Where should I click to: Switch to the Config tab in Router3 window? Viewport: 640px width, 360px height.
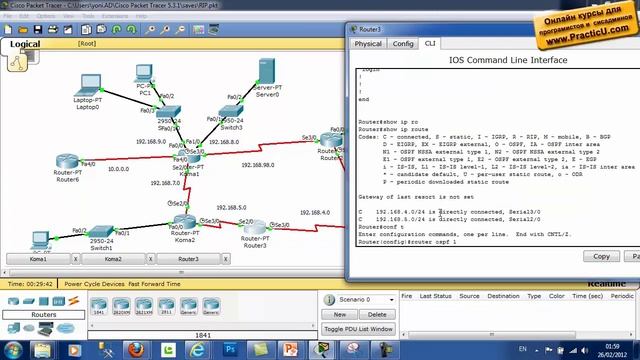[x=403, y=44]
